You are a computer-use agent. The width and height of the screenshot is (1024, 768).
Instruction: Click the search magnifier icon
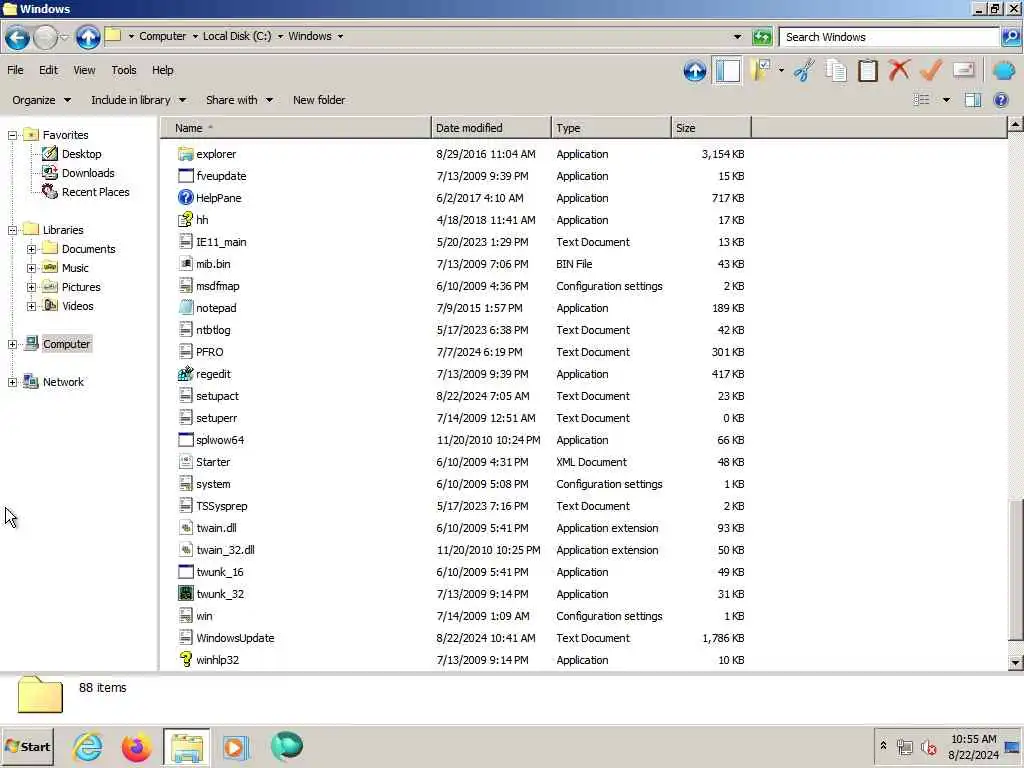point(1010,37)
